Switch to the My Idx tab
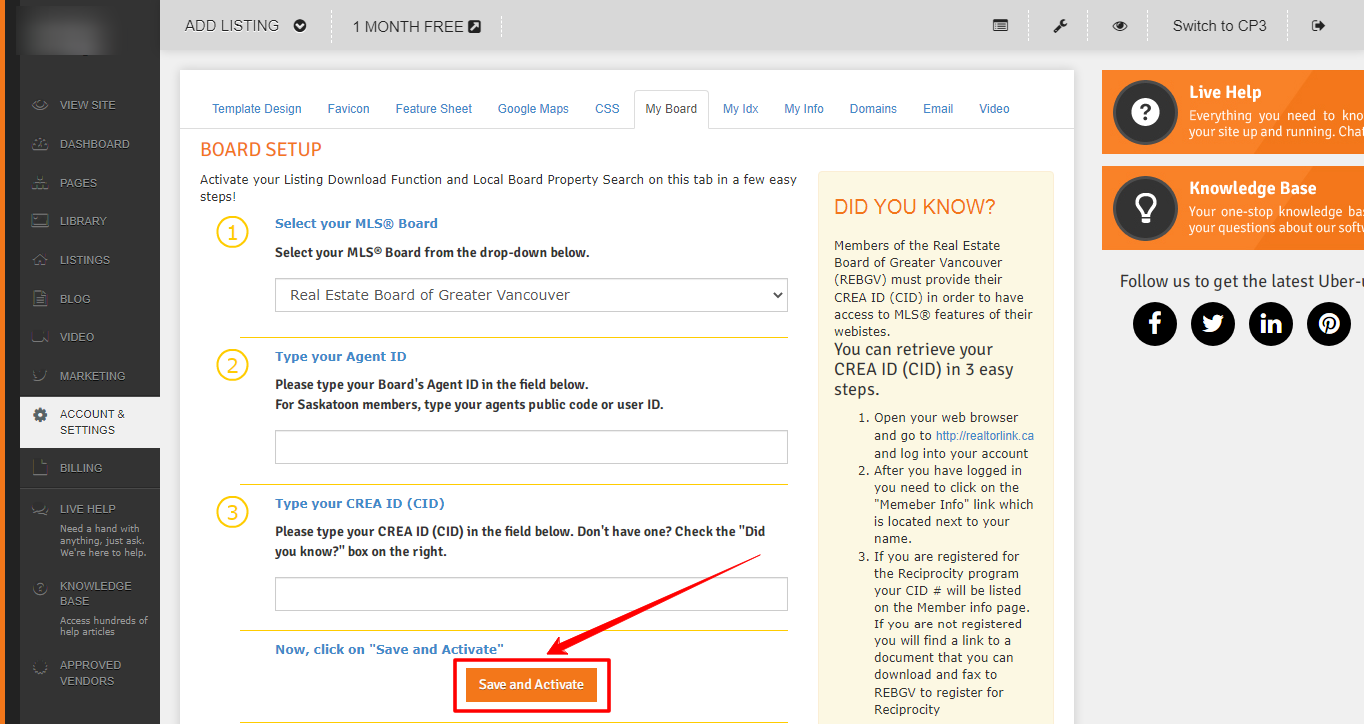The image size is (1364, 724). click(x=741, y=109)
